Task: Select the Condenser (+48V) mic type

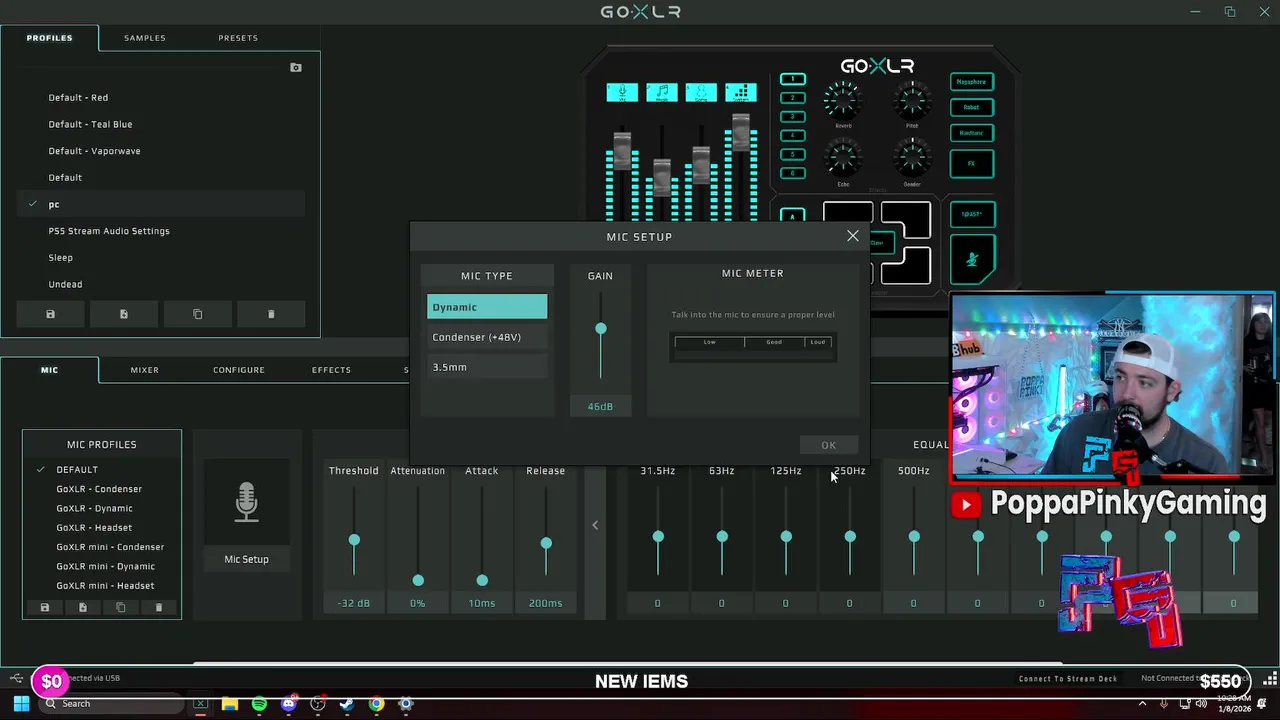Action: point(487,337)
